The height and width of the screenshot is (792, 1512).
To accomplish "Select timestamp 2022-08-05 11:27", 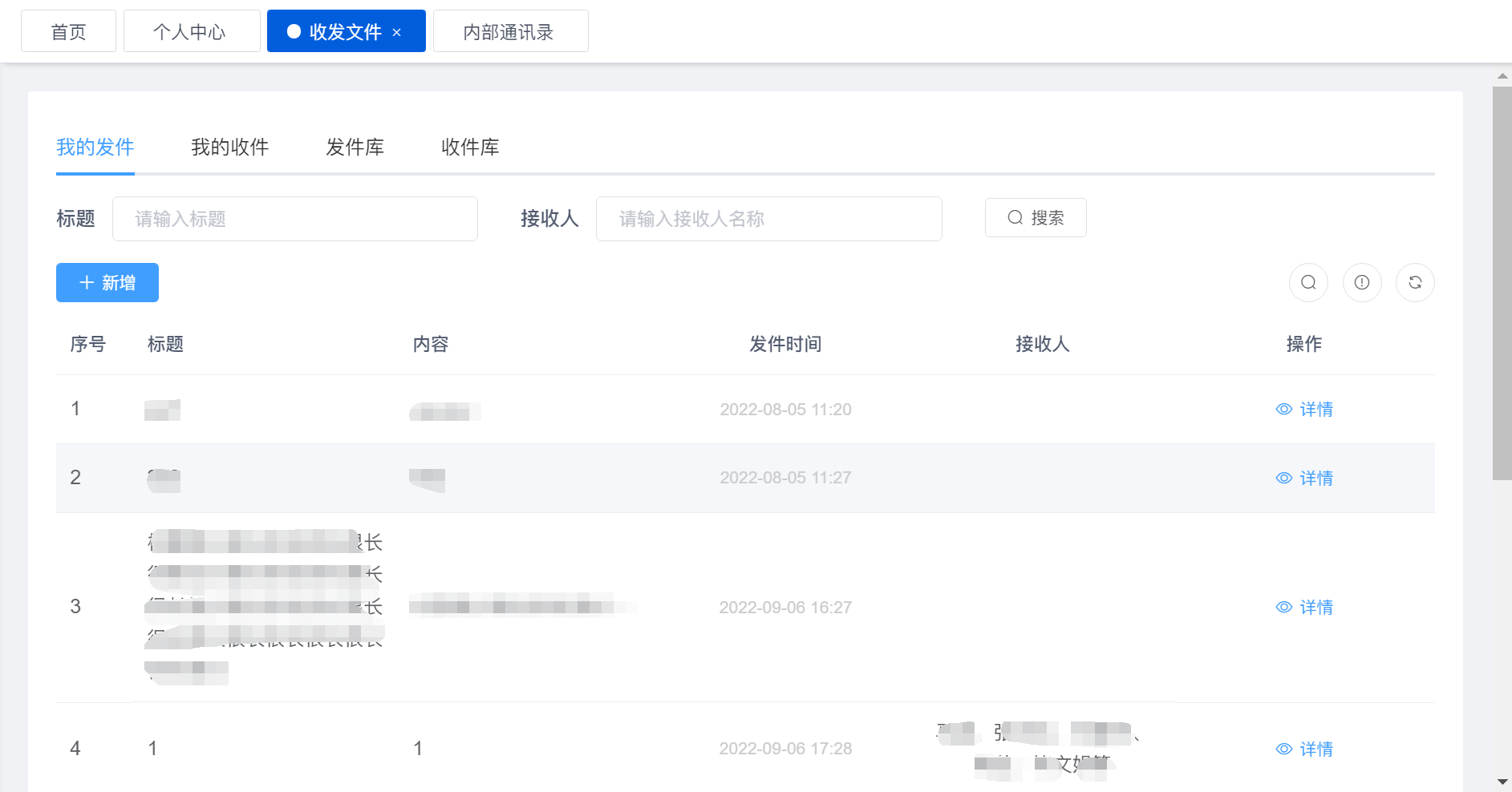I will (785, 478).
